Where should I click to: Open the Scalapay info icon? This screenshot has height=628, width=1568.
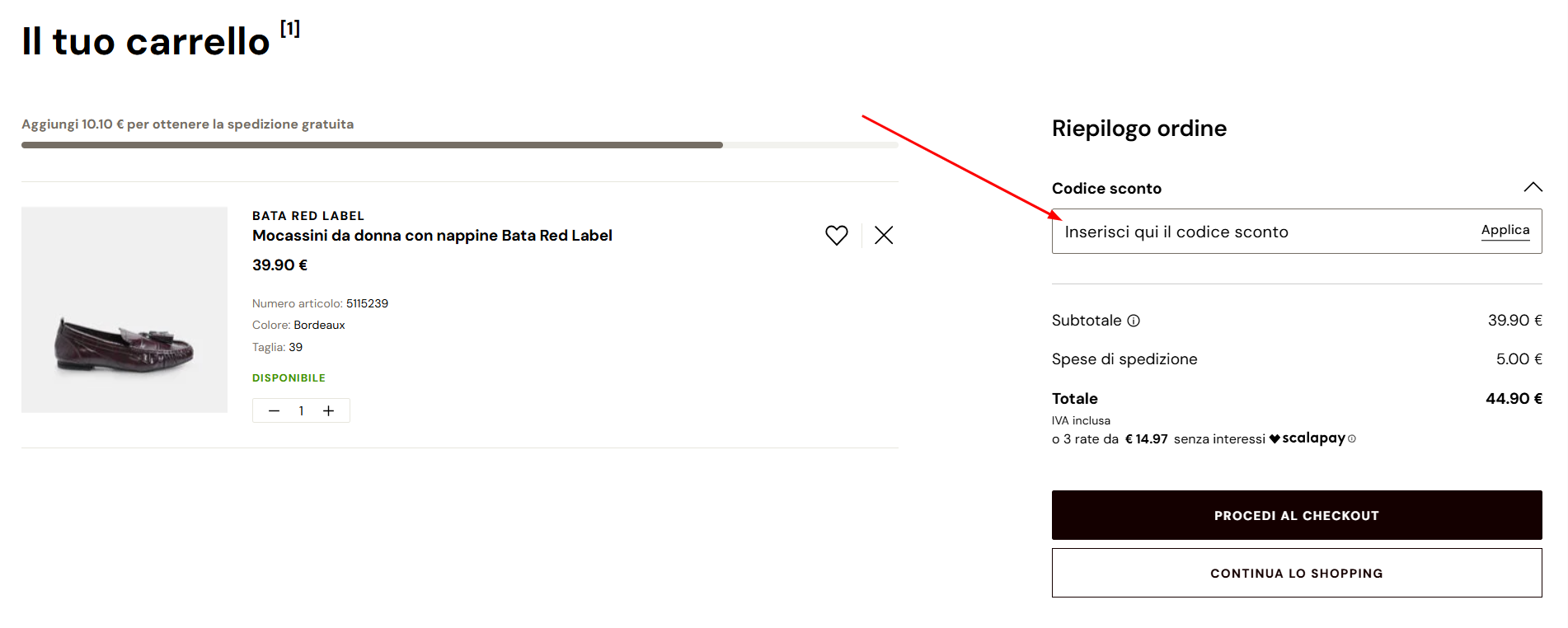pyautogui.click(x=1353, y=439)
